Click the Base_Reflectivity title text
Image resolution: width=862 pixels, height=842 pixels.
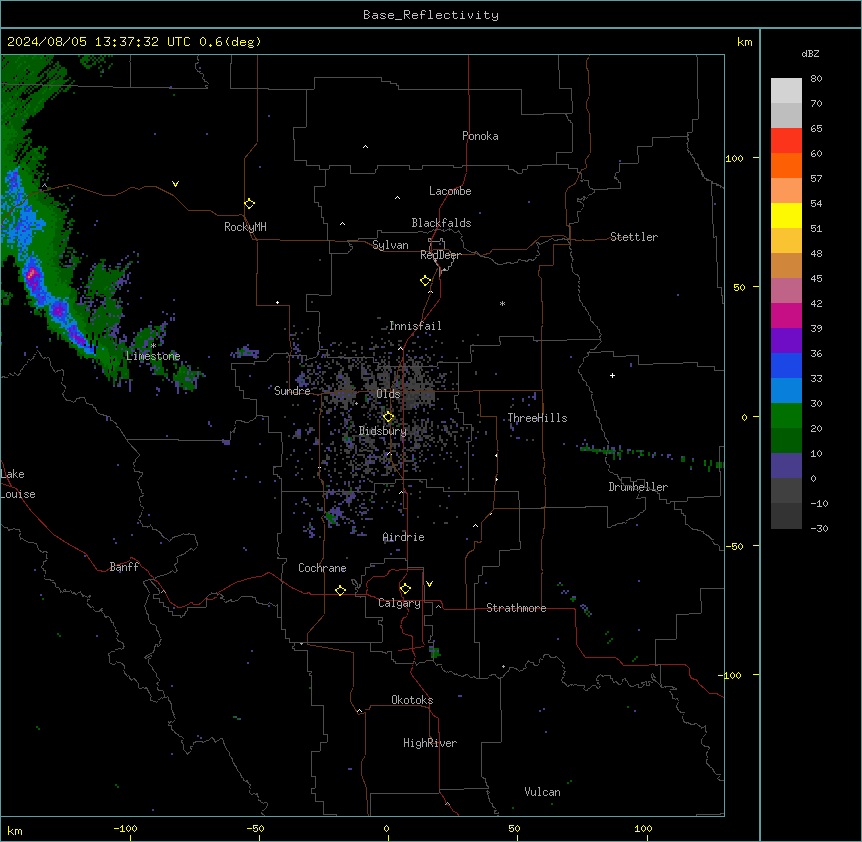[x=431, y=15]
